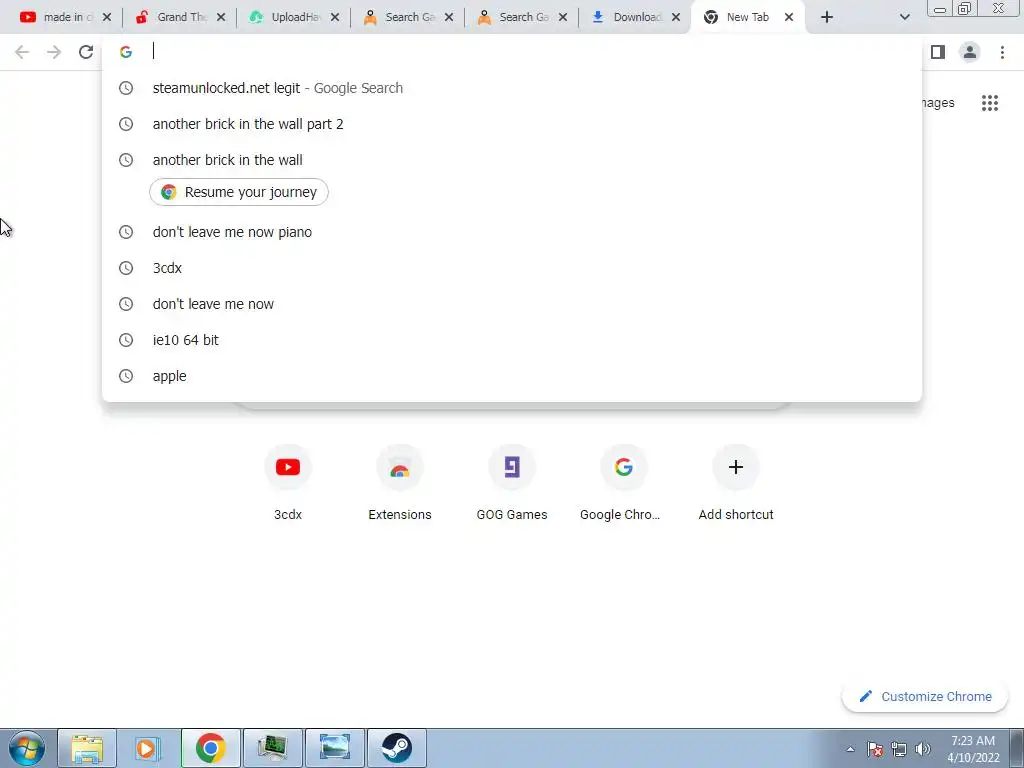Open Steam from the taskbar
The width and height of the screenshot is (1024, 768).
(x=396, y=748)
